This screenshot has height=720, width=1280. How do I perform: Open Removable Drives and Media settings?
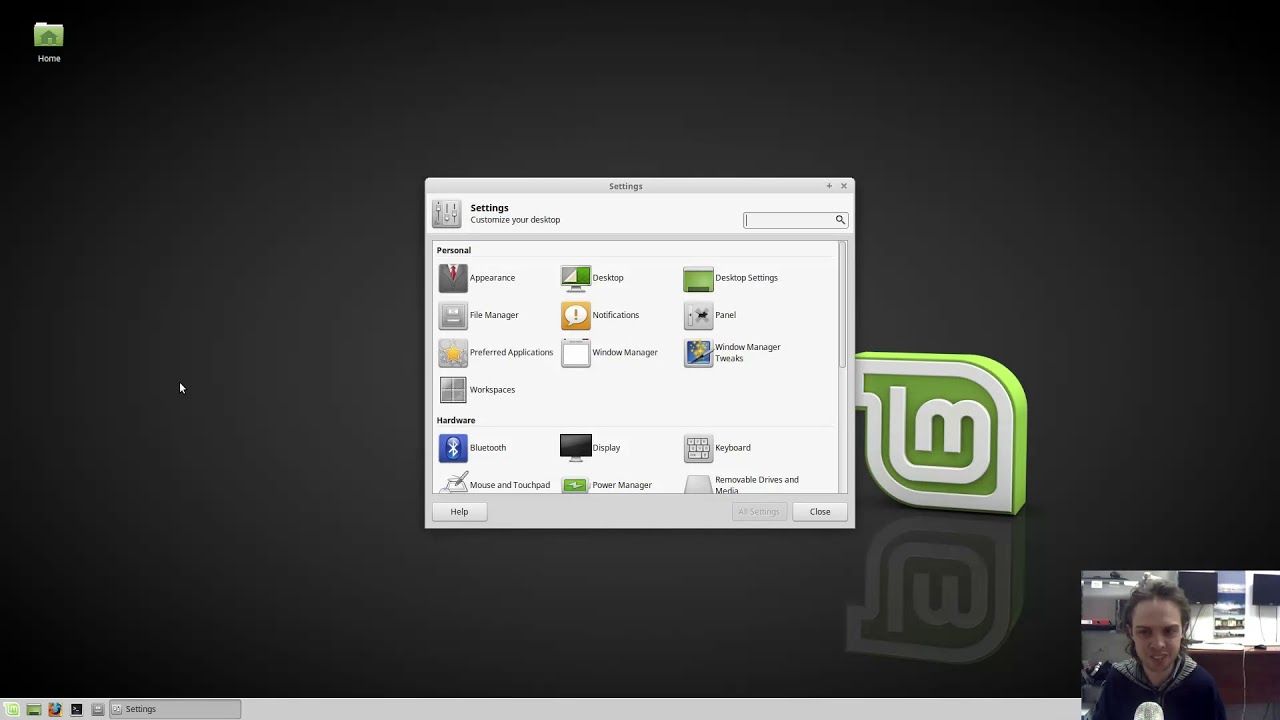point(742,484)
